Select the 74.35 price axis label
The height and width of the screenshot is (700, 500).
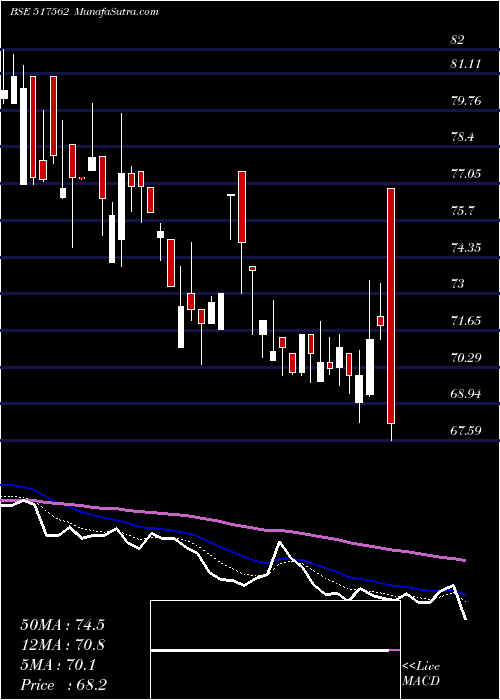tap(466, 247)
